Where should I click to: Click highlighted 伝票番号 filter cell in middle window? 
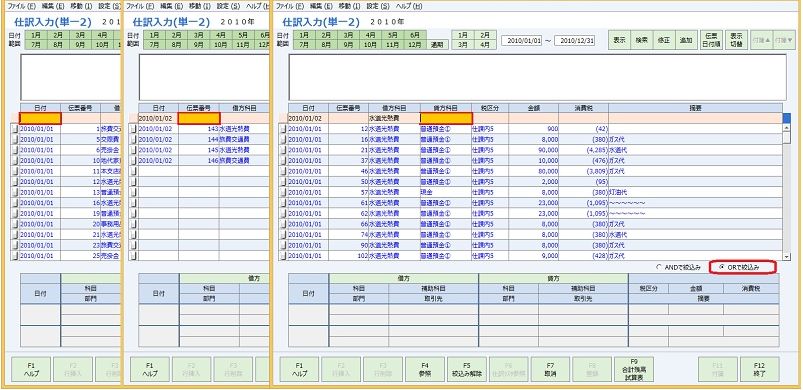tap(199, 118)
